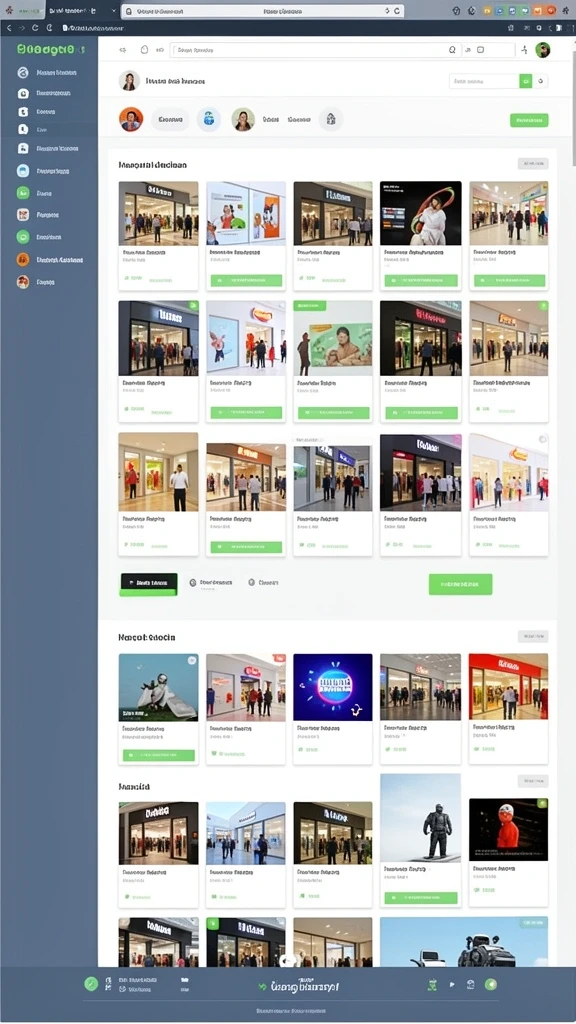
Task: Reload the page with the refresh icon
Action: (x=35, y=28)
